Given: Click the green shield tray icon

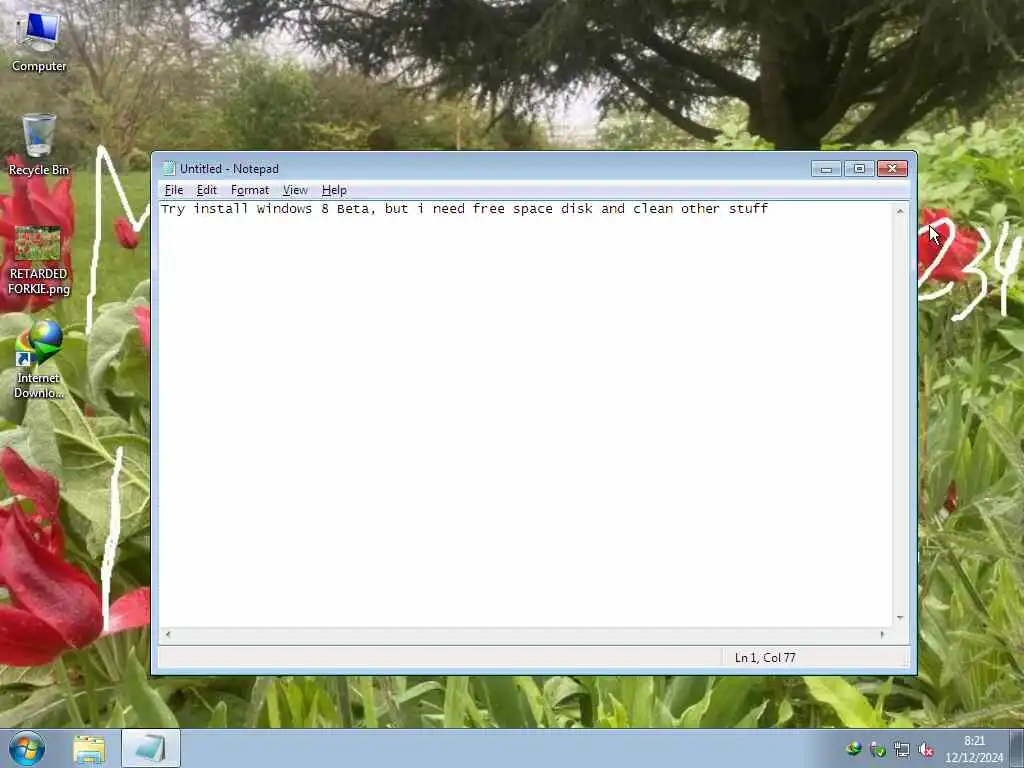Looking at the screenshot, I should [878, 750].
